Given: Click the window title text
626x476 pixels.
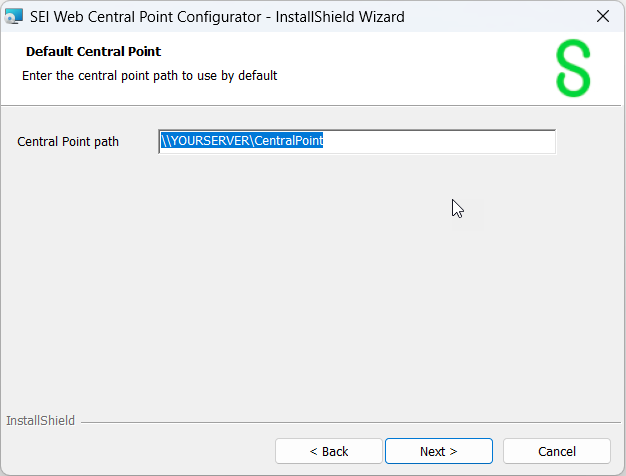Looking at the screenshot, I should pos(218,16).
